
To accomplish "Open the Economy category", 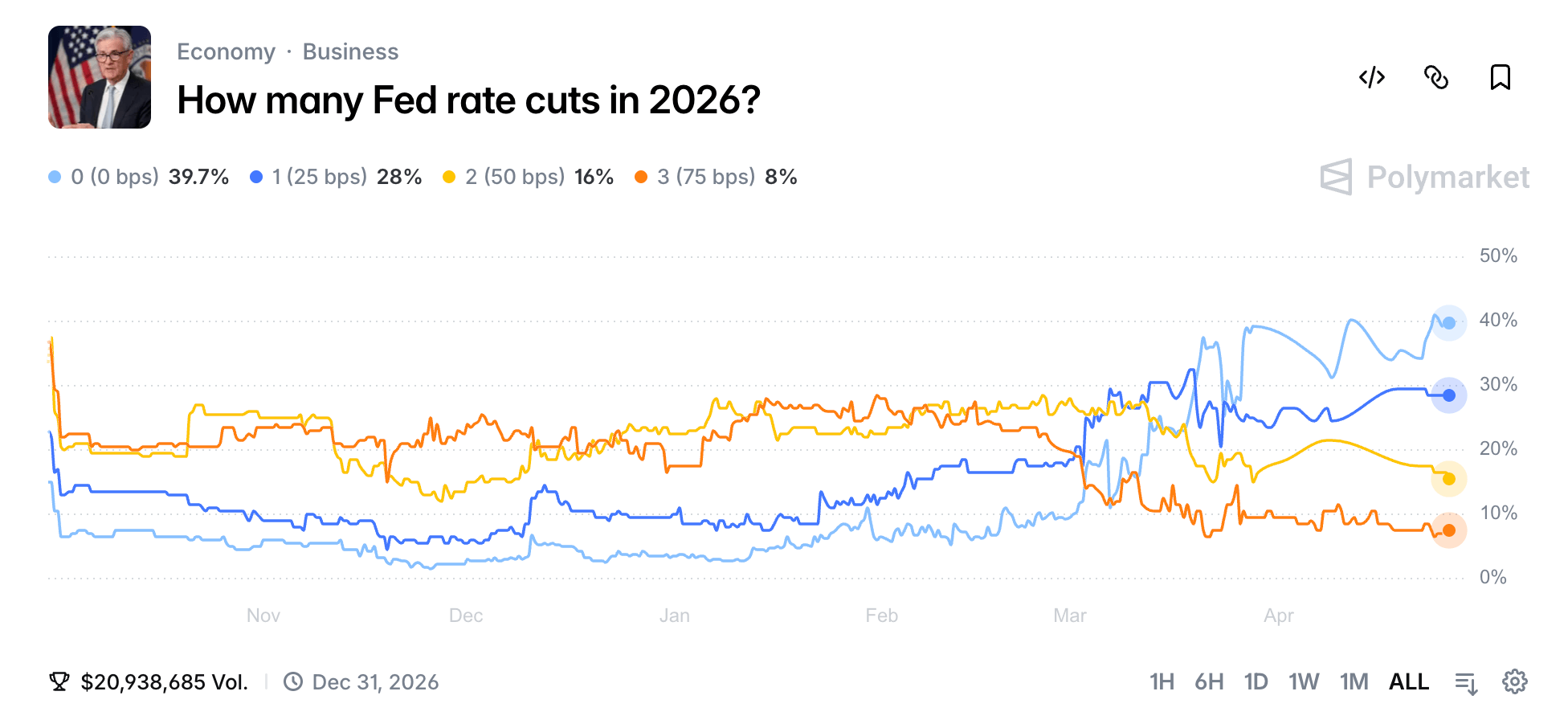I will coord(226,51).
